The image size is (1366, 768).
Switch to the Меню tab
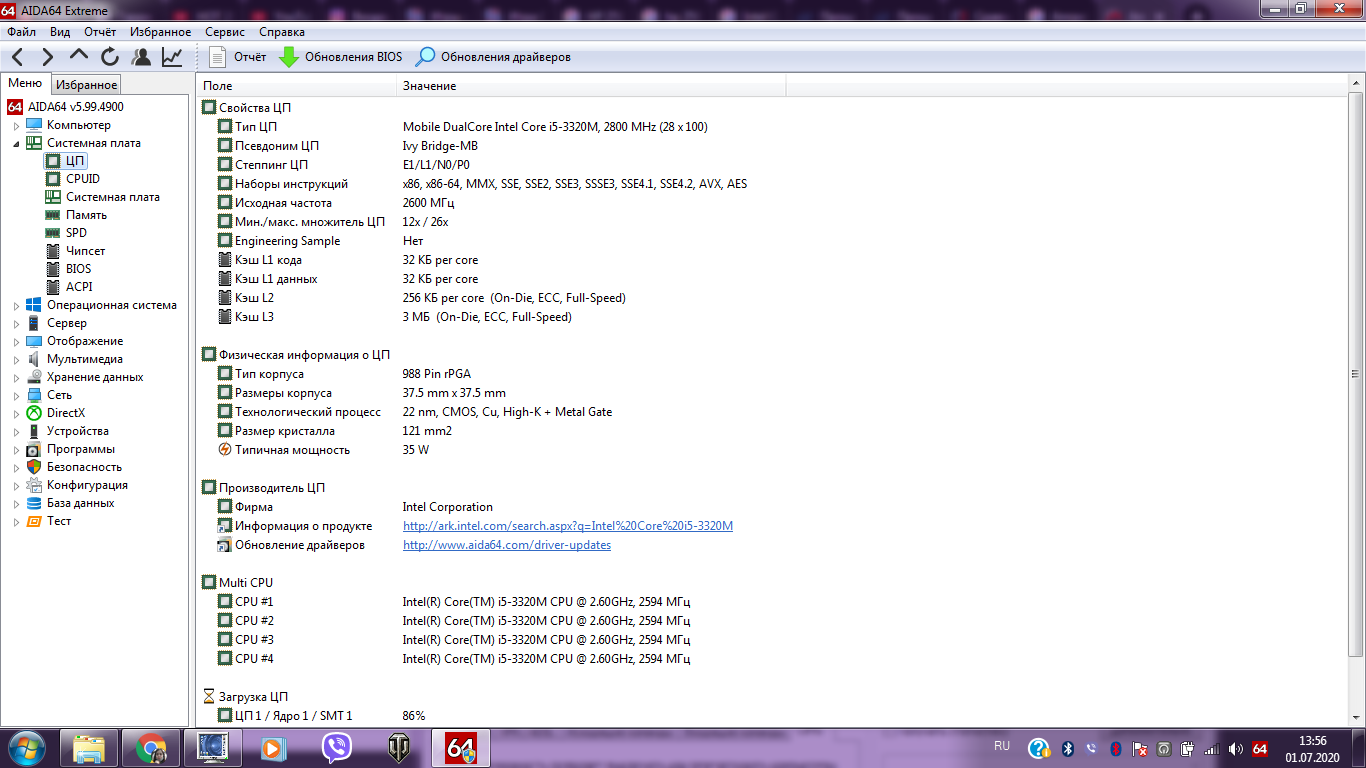coord(25,84)
